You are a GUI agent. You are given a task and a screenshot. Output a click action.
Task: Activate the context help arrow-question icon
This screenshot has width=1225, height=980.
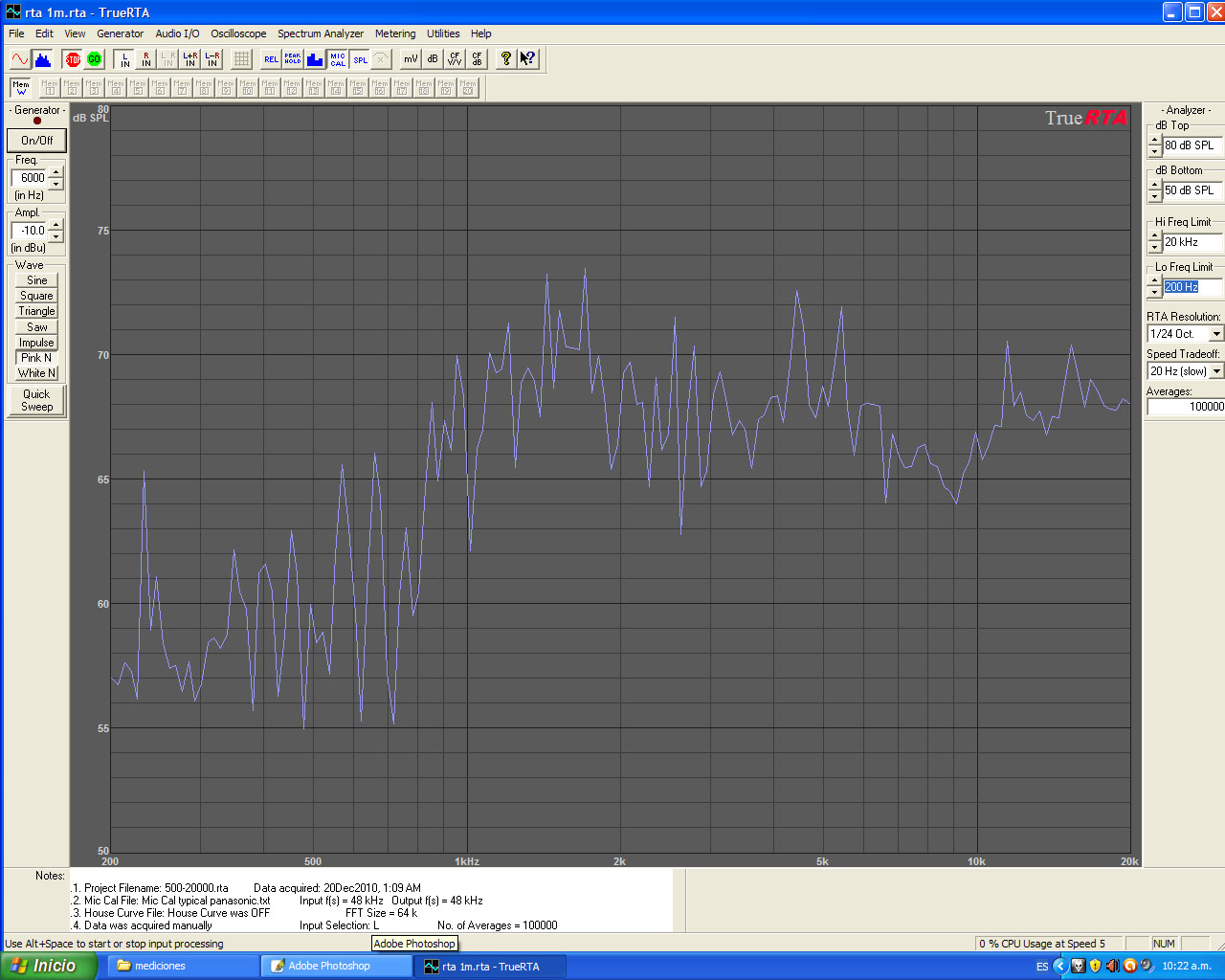coord(528,59)
